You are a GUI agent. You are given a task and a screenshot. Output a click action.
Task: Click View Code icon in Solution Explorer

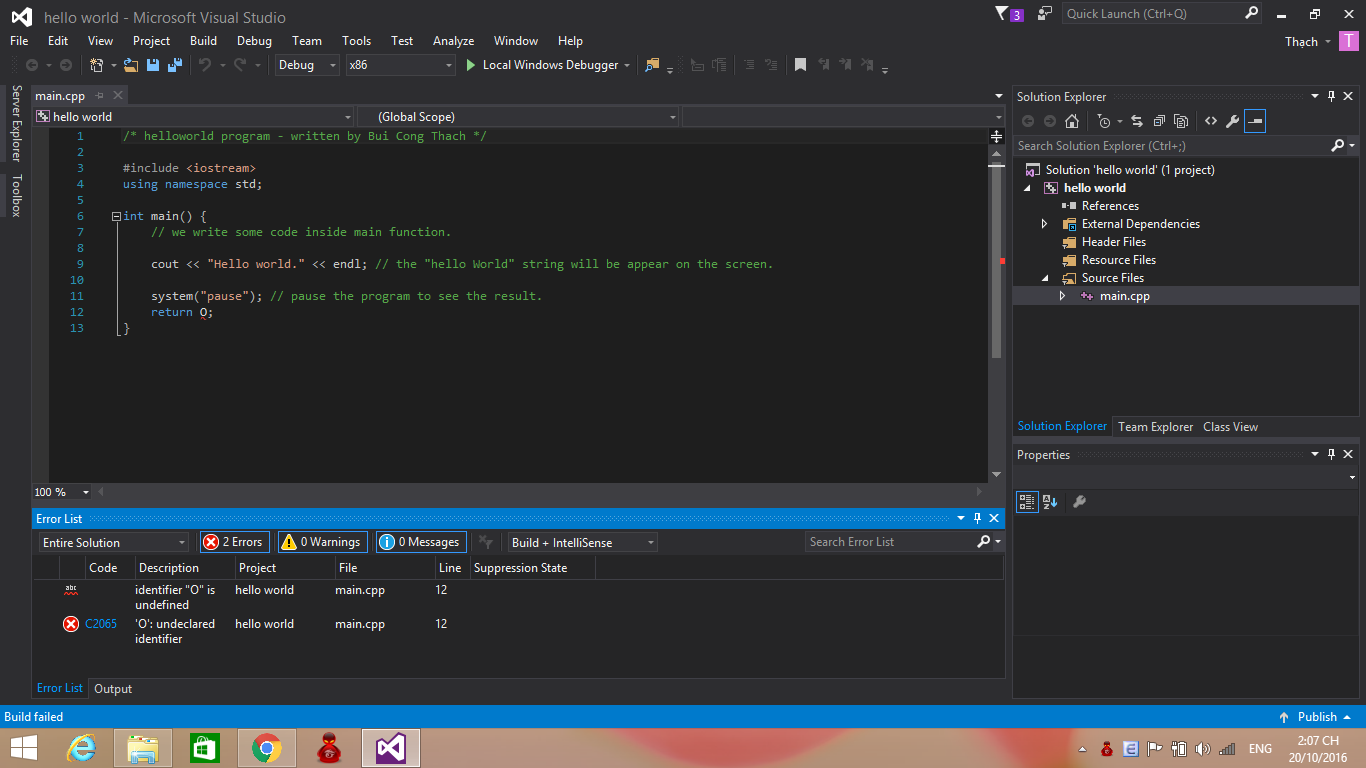1211,121
